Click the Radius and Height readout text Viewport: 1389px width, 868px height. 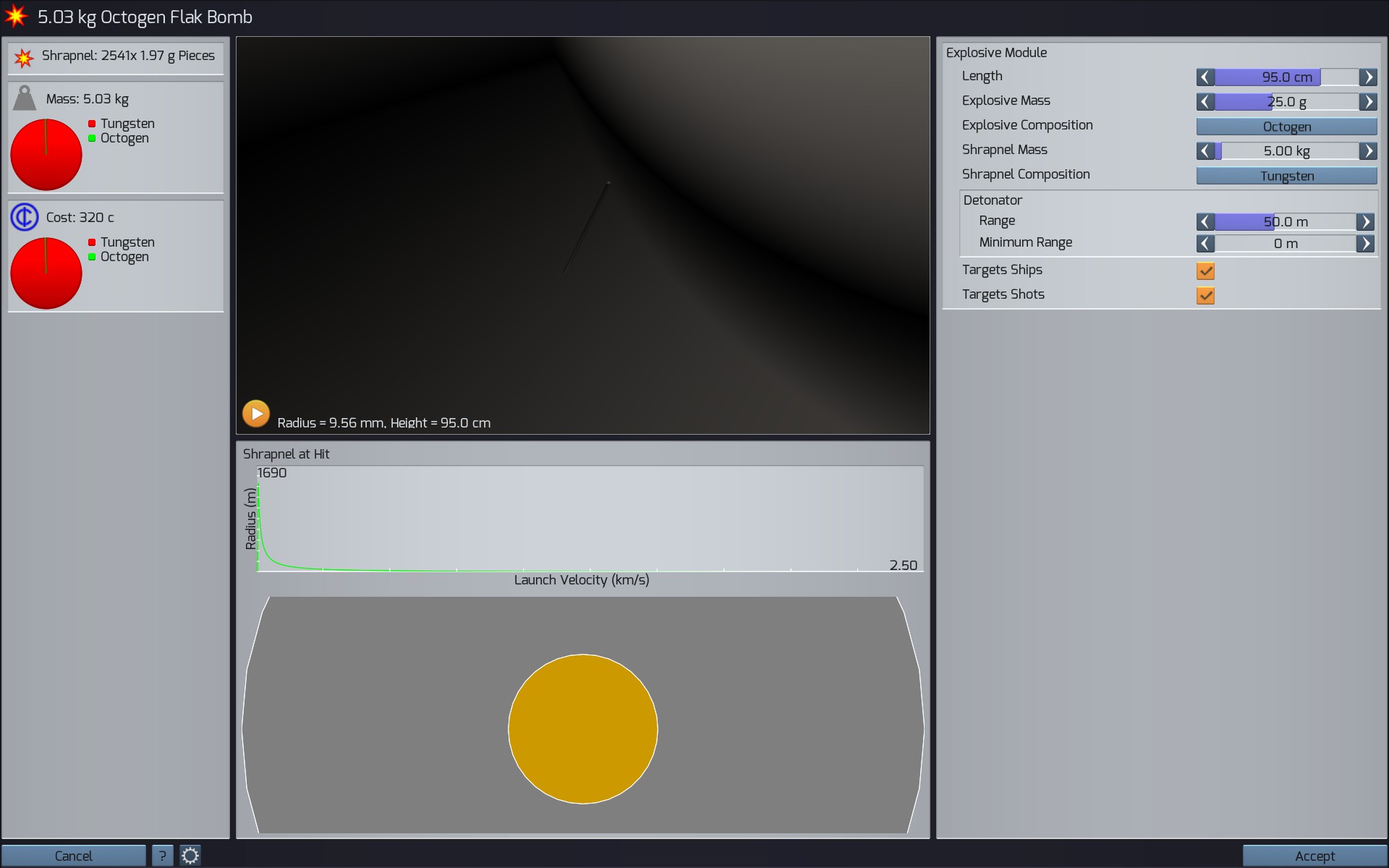click(384, 422)
